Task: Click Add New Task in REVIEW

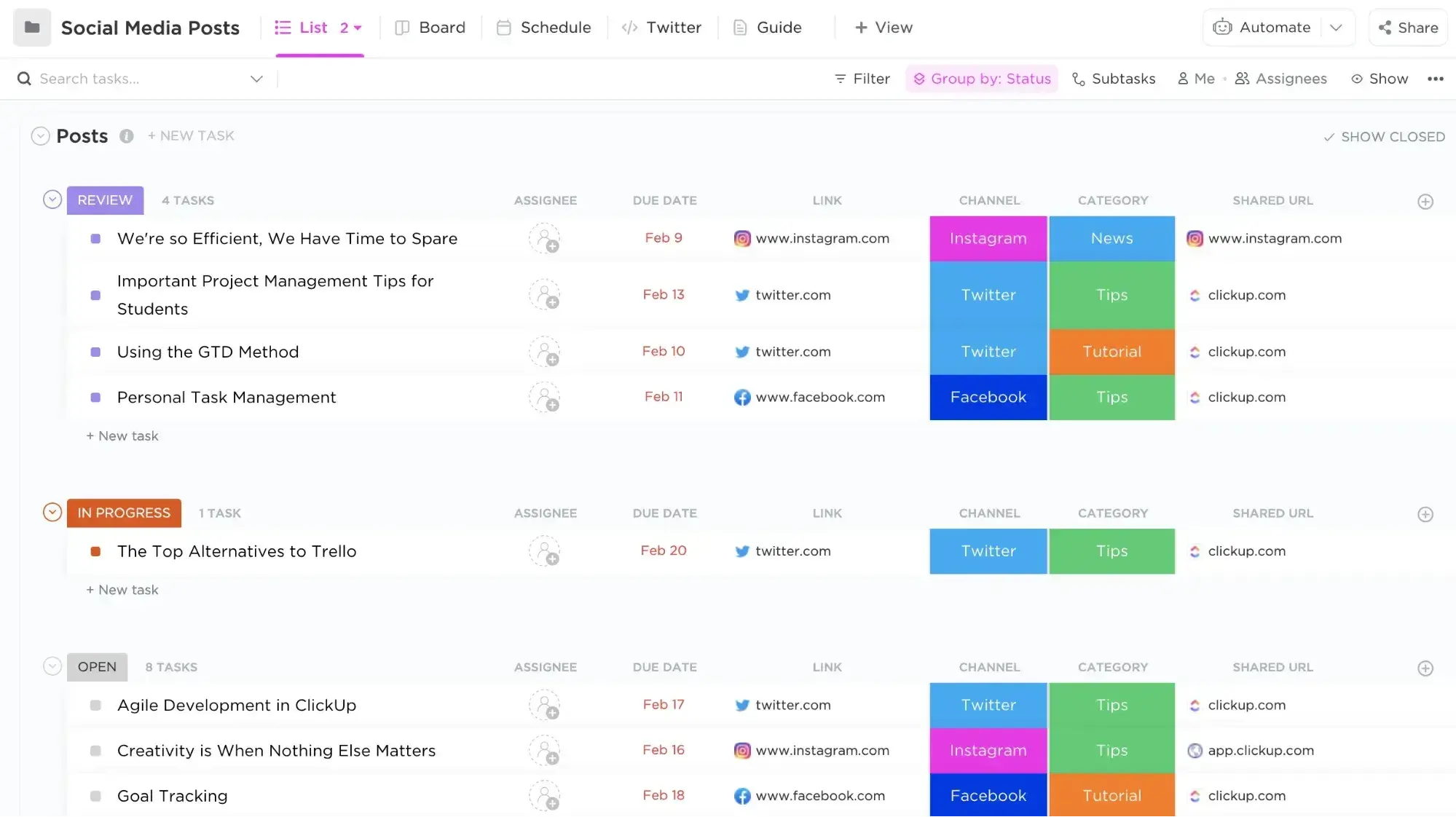Action: point(121,435)
